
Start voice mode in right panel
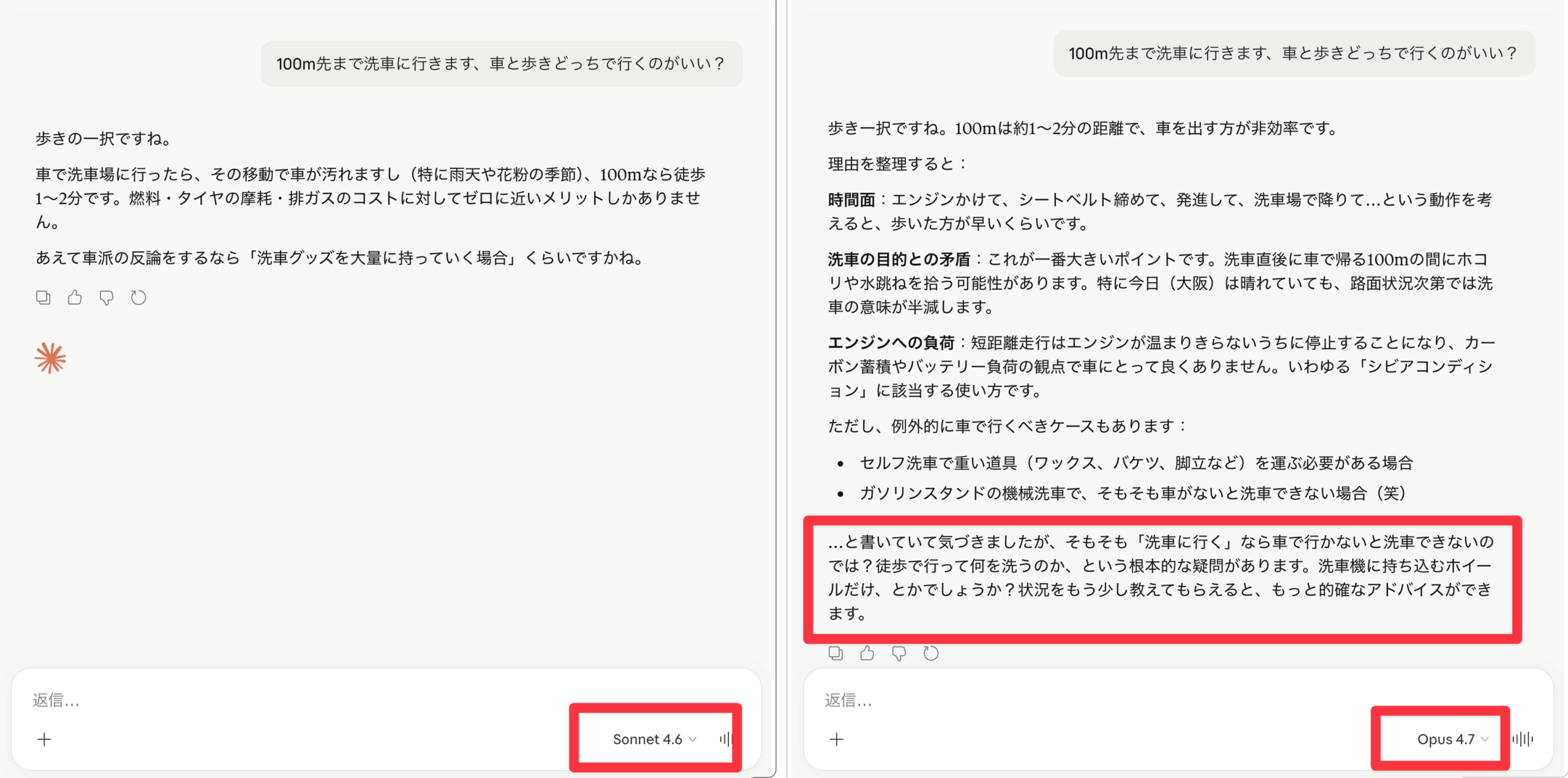click(x=1523, y=739)
